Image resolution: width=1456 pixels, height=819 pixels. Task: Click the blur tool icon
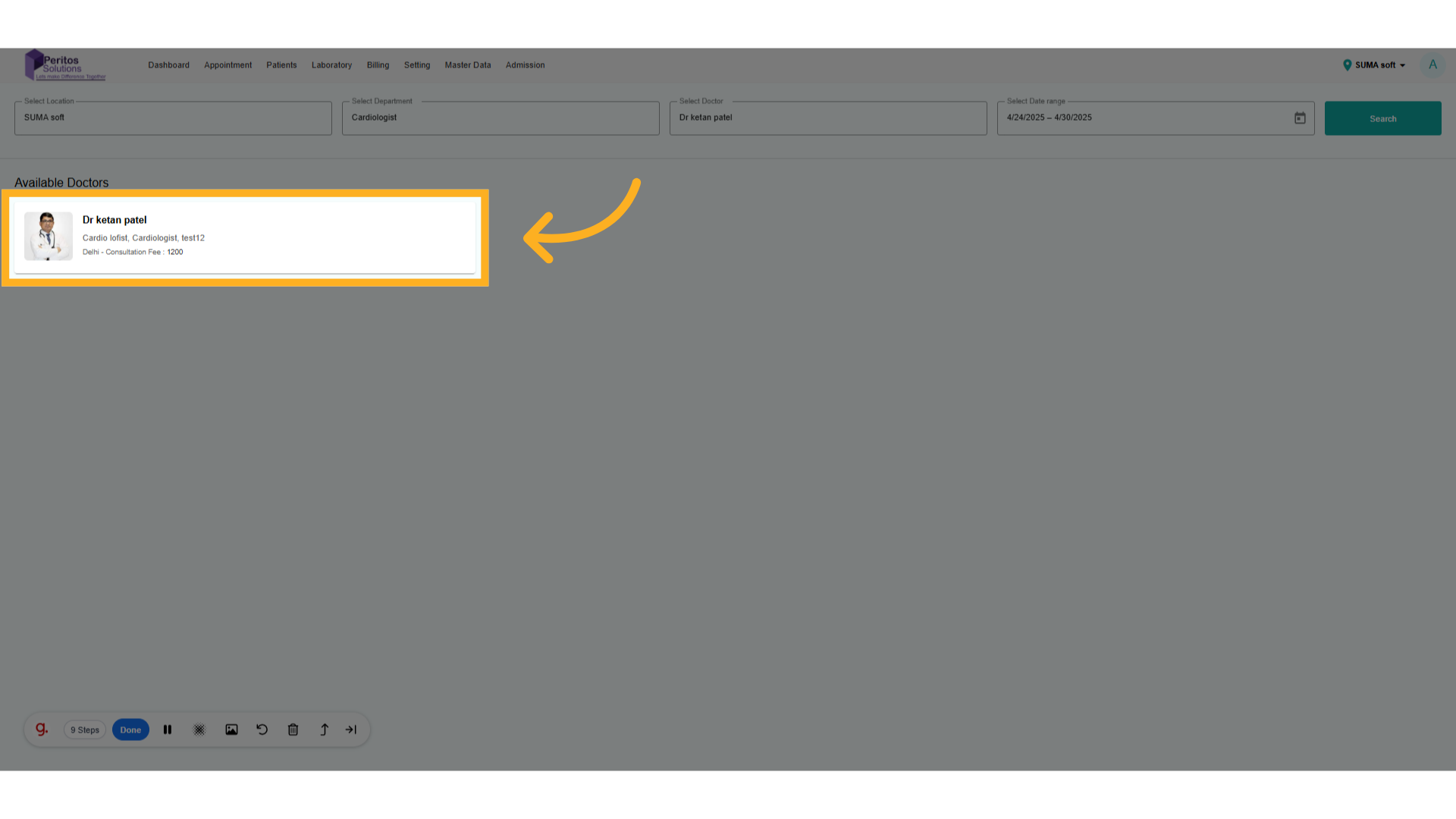[x=199, y=730]
